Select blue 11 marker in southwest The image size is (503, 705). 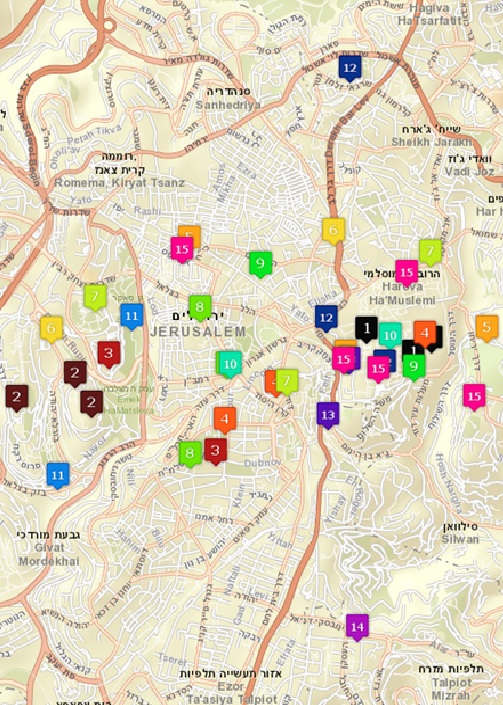point(58,475)
